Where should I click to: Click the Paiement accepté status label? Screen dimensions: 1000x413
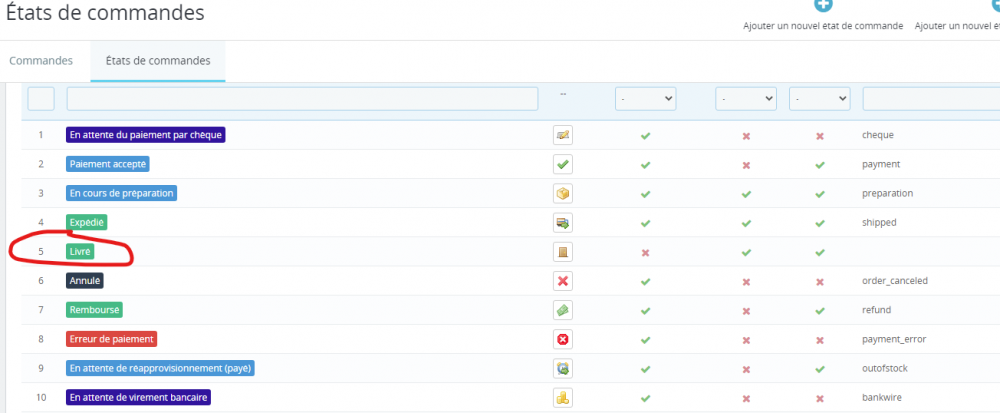[x=108, y=164]
